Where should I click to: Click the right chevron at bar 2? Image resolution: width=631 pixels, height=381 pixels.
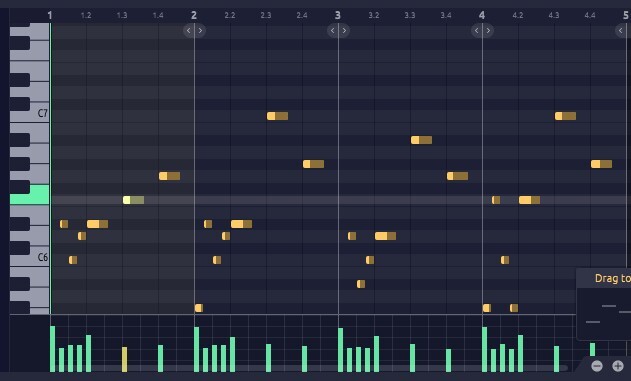coord(200,31)
